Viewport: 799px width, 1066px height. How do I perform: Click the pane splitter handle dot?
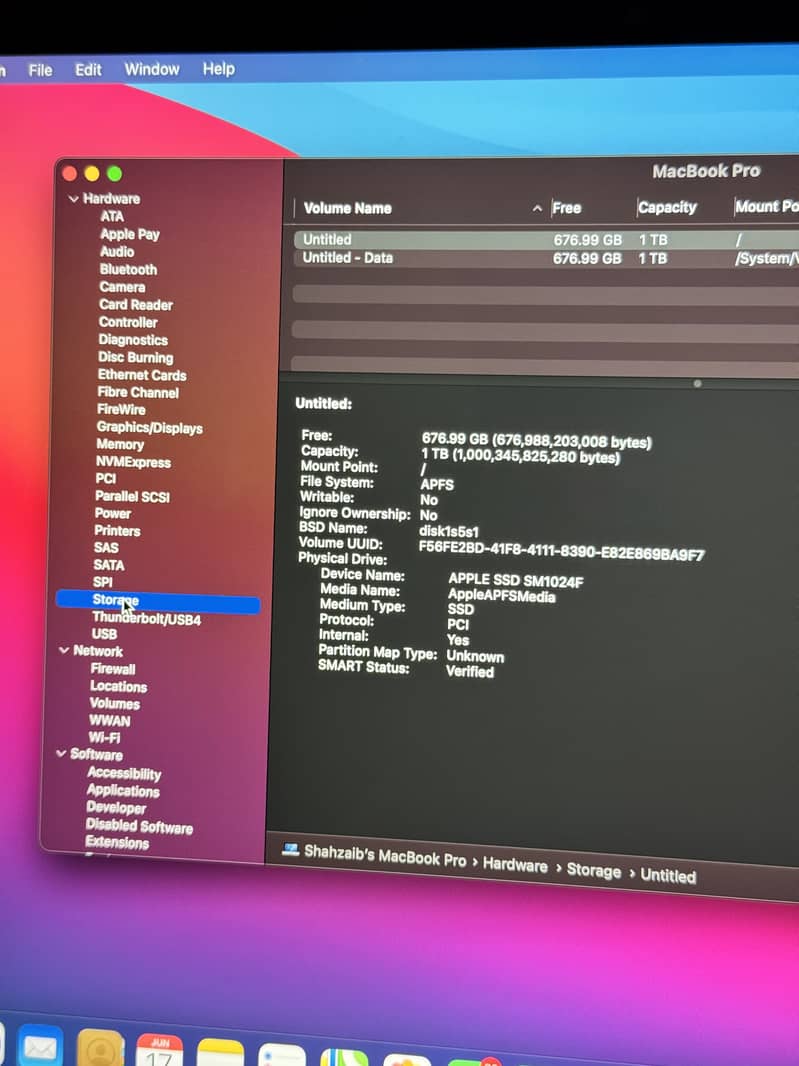point(697,383)
